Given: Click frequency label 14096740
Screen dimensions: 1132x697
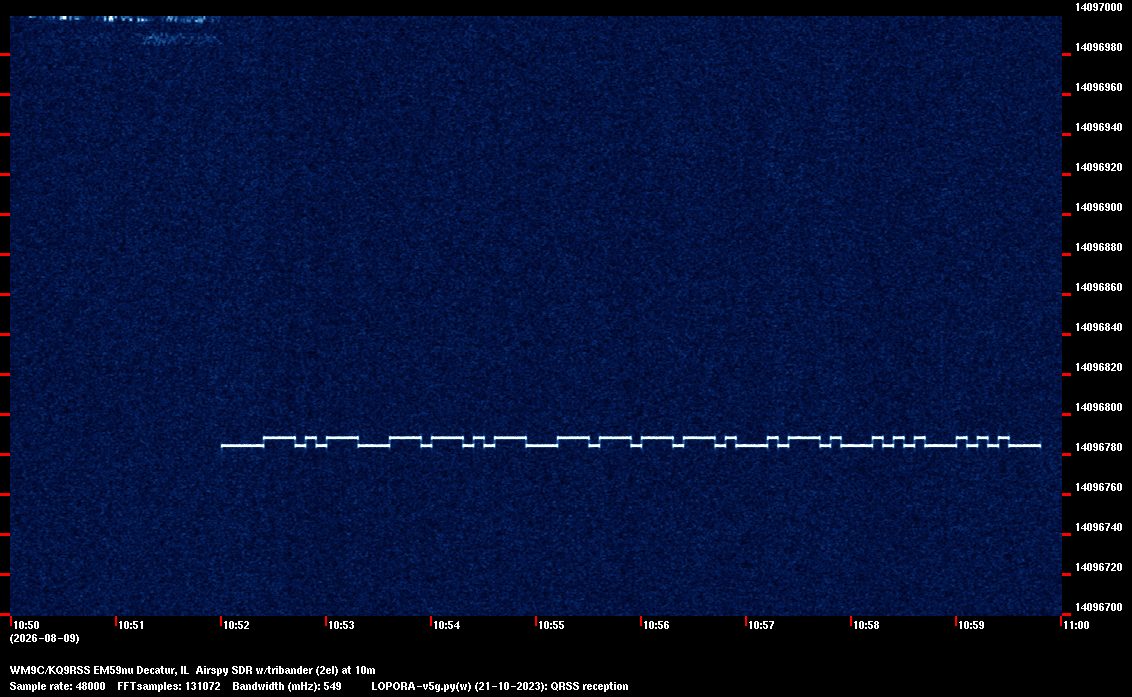Looking at the screenshot, I should pos(1099,527).
